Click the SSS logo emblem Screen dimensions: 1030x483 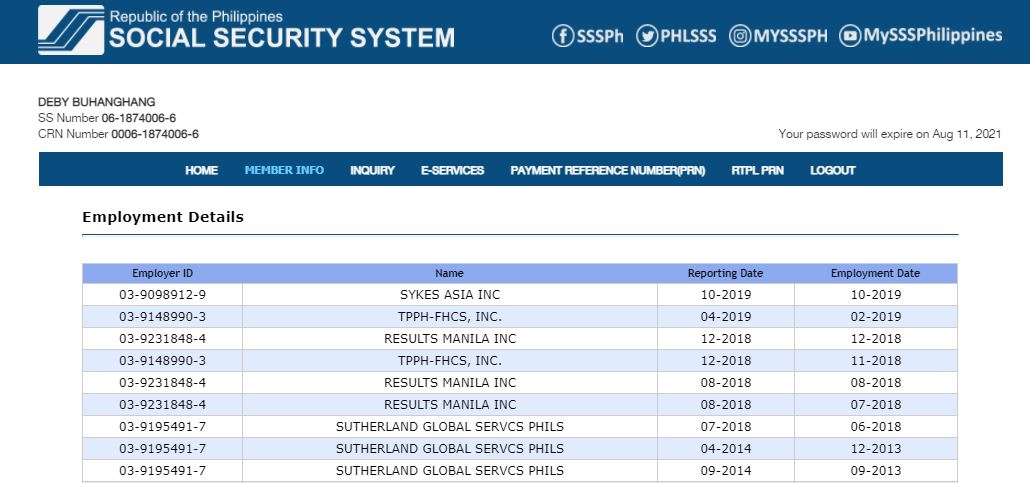coord(70,30)
